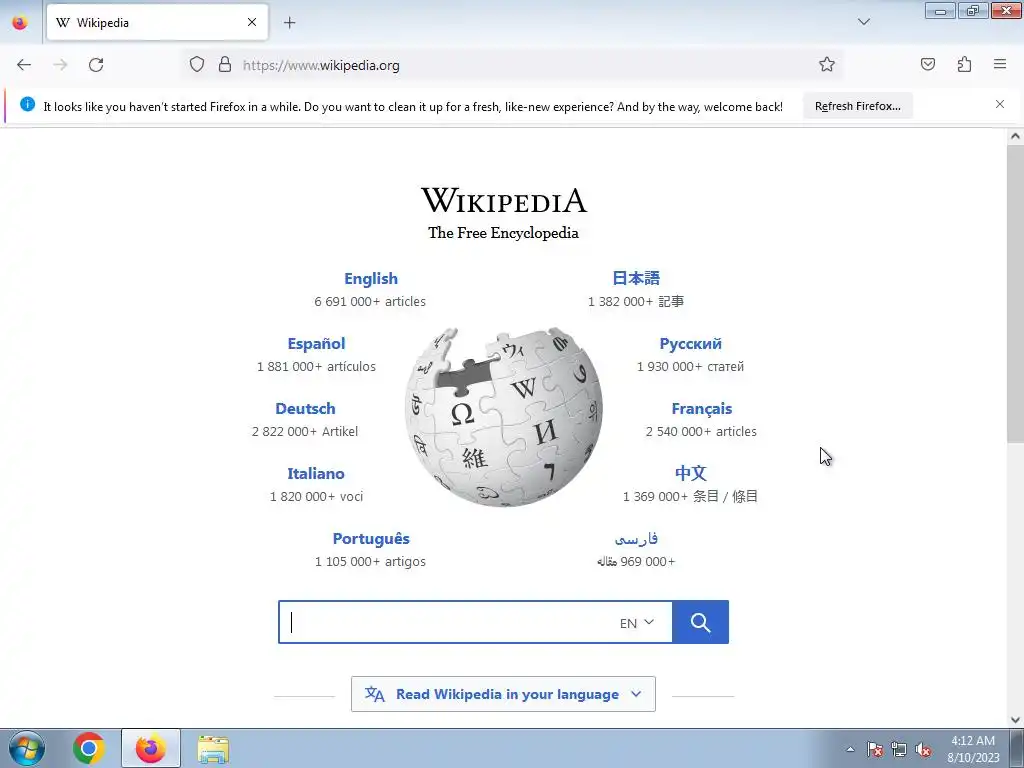Open the Deutsch Wikipedia link

(x=305, y=409)
